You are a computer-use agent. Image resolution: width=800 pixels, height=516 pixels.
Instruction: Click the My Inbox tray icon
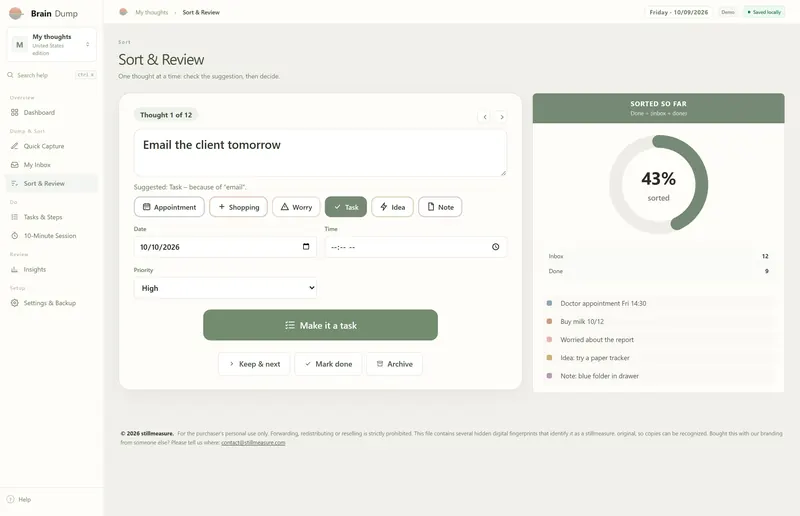point(14,165)
